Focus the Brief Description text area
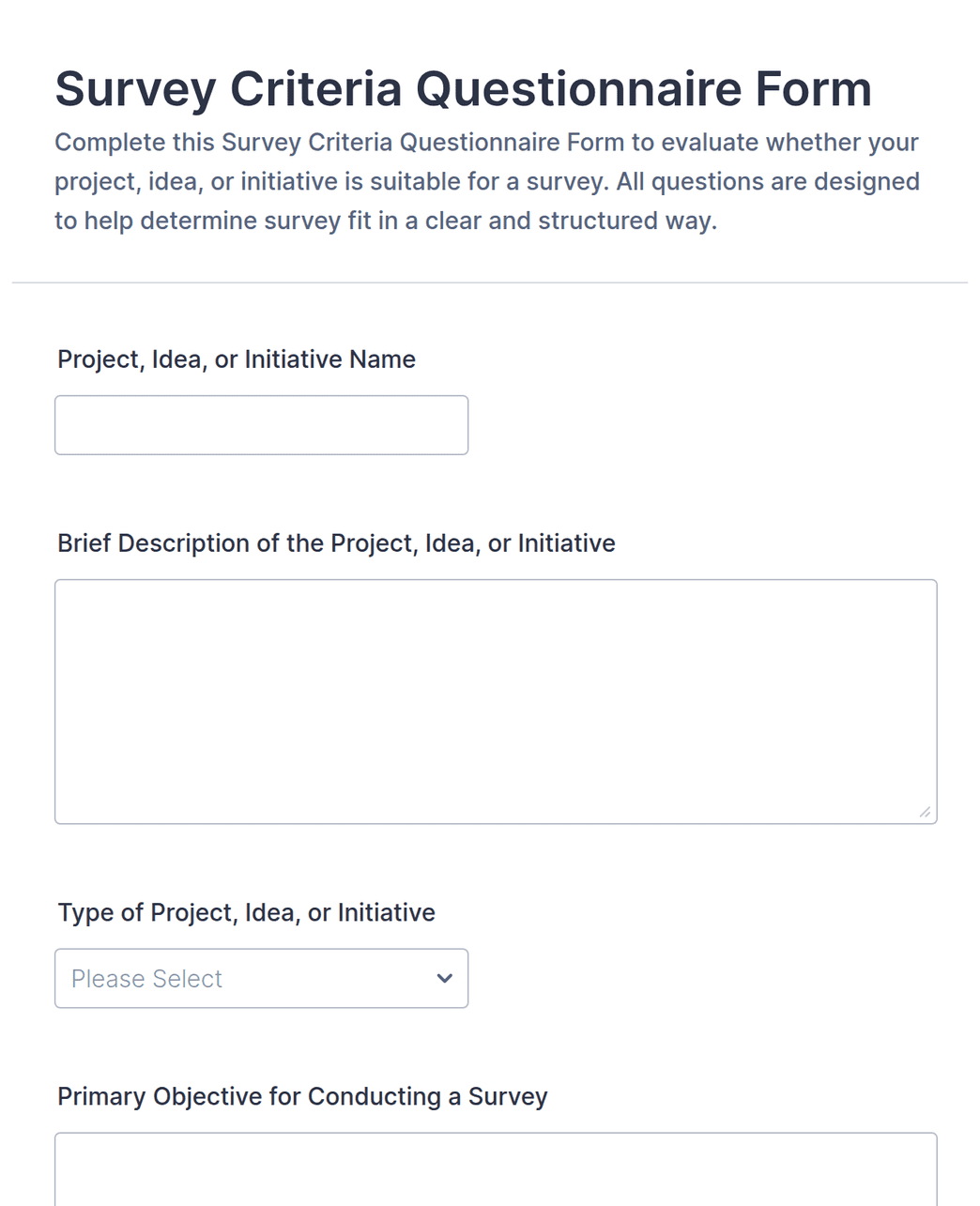980x1206 pixels. (496, 702)
